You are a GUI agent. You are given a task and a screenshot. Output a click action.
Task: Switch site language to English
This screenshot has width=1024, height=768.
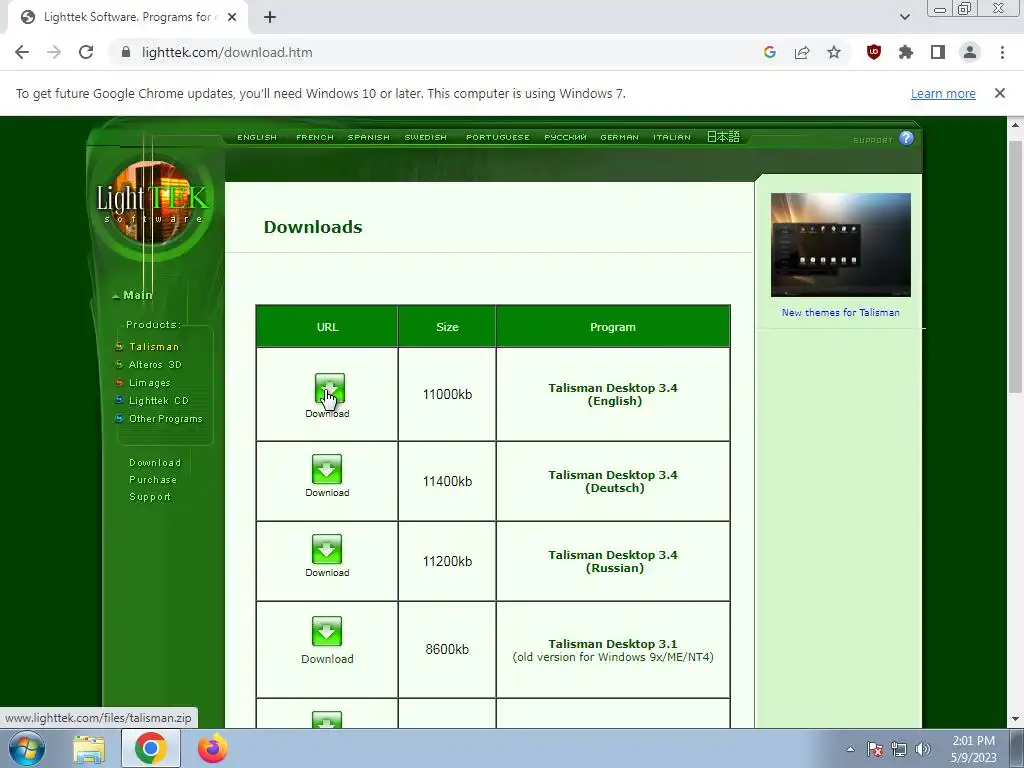click(x=257, y=137)
